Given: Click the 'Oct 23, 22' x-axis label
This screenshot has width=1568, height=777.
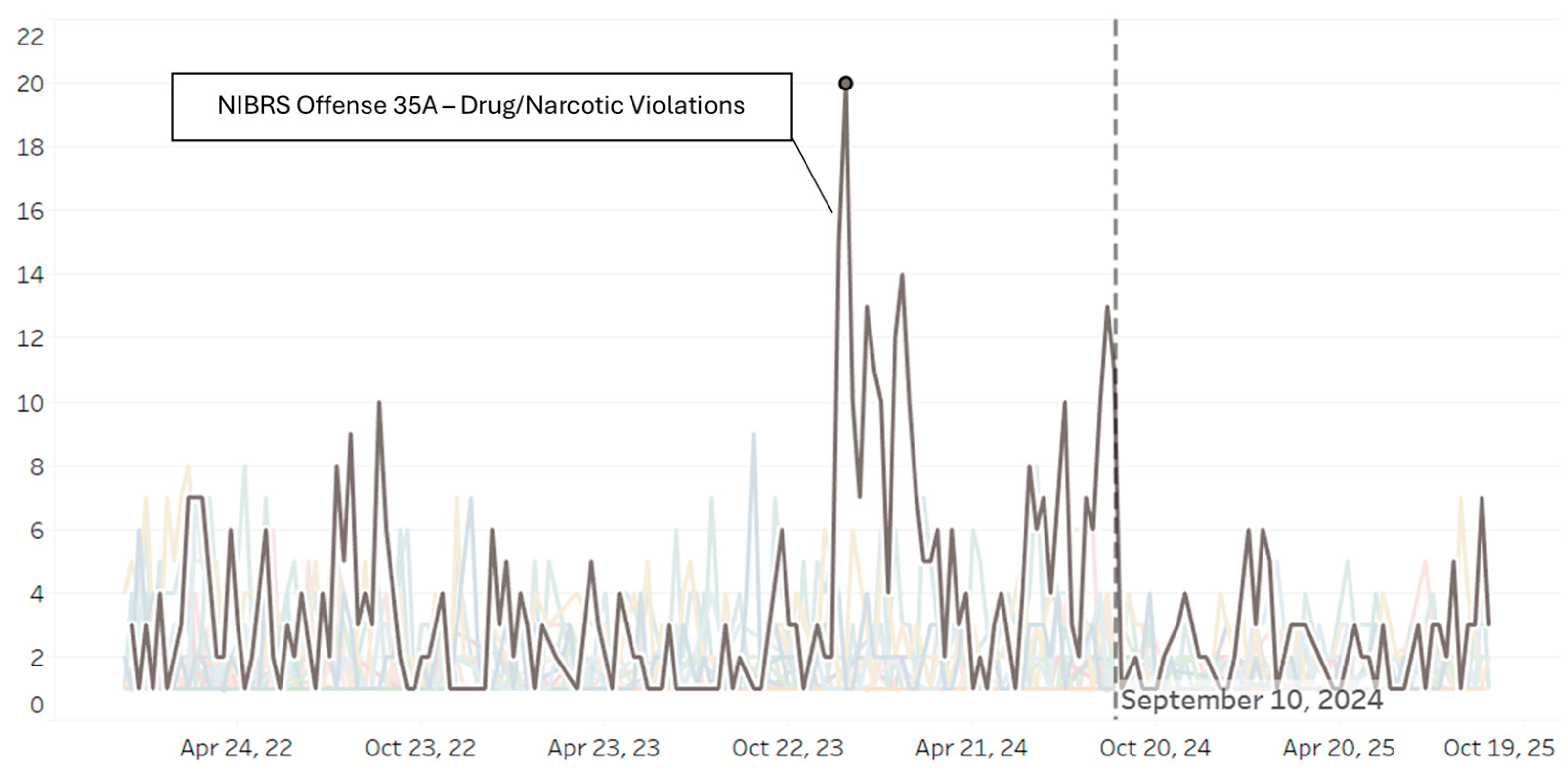Looking at the screenshot, I should pos(420,748).
